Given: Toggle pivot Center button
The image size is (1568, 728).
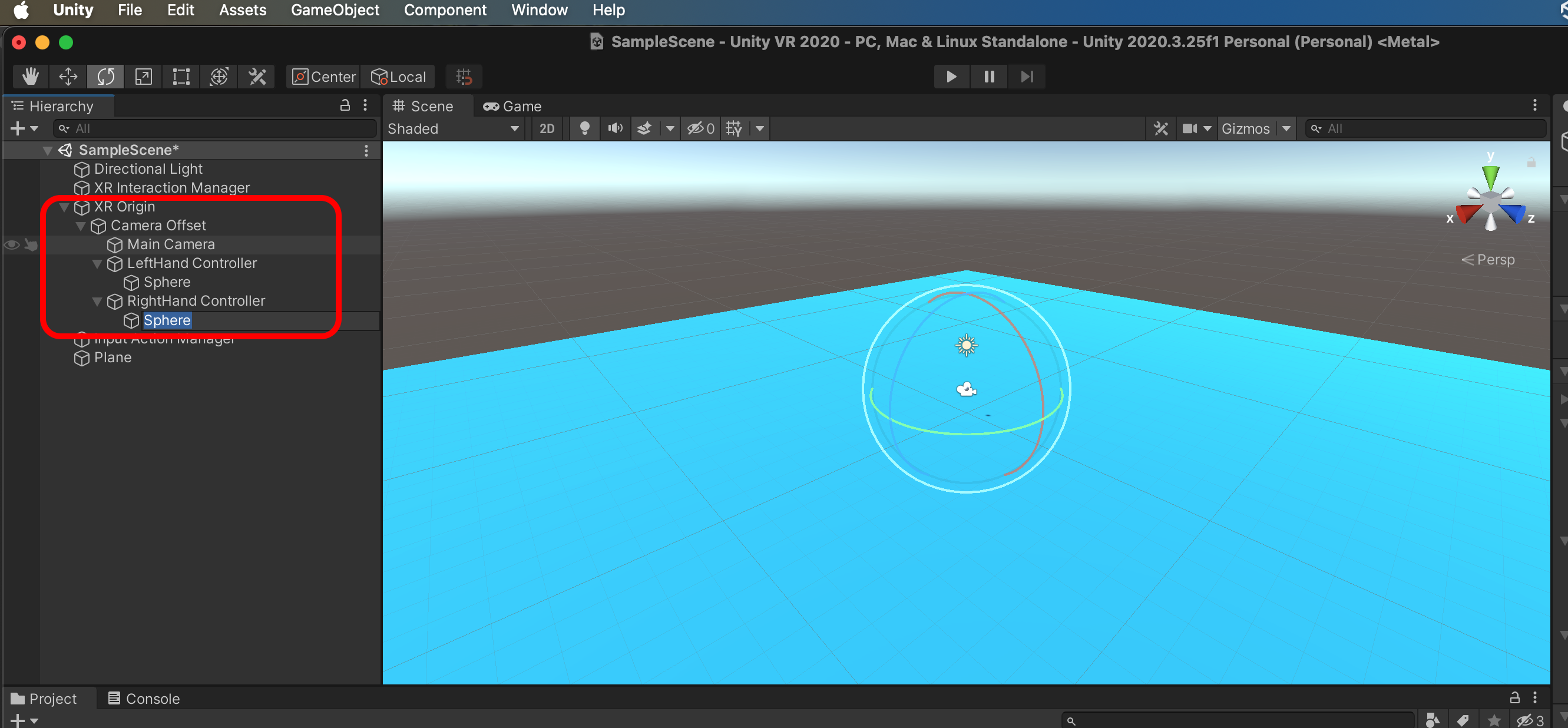Looking at the screenshot, I should coord(324,77).
